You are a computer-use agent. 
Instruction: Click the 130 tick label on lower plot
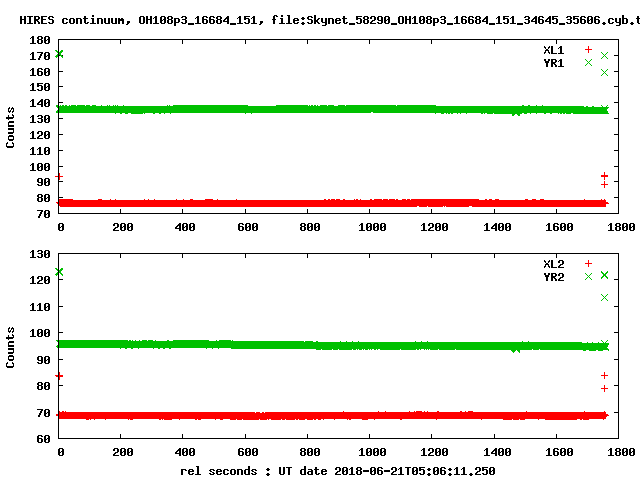(x=40, y=254)
